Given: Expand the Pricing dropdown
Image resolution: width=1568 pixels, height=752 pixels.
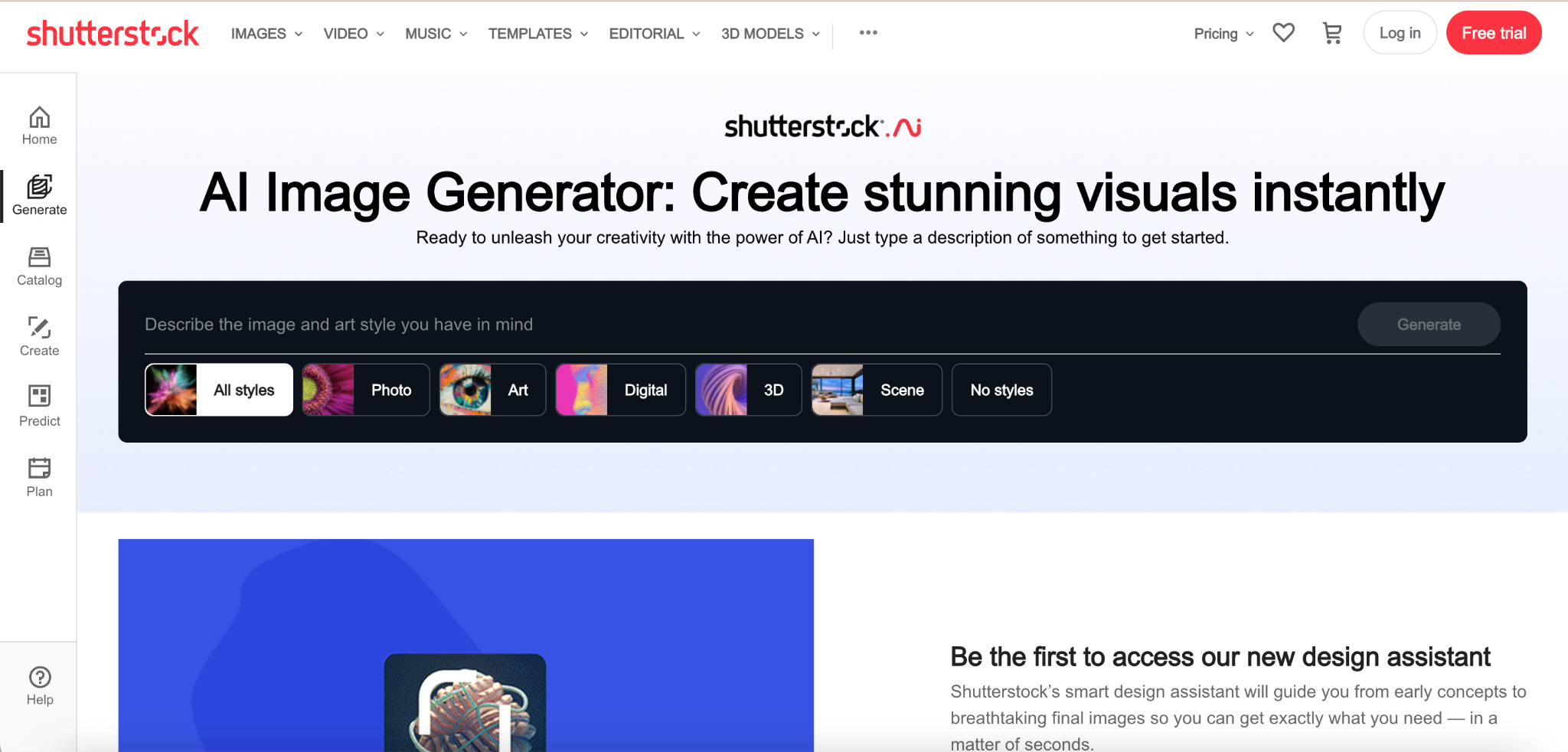Looking at the screenshot, I should [x=1224, y=34].
